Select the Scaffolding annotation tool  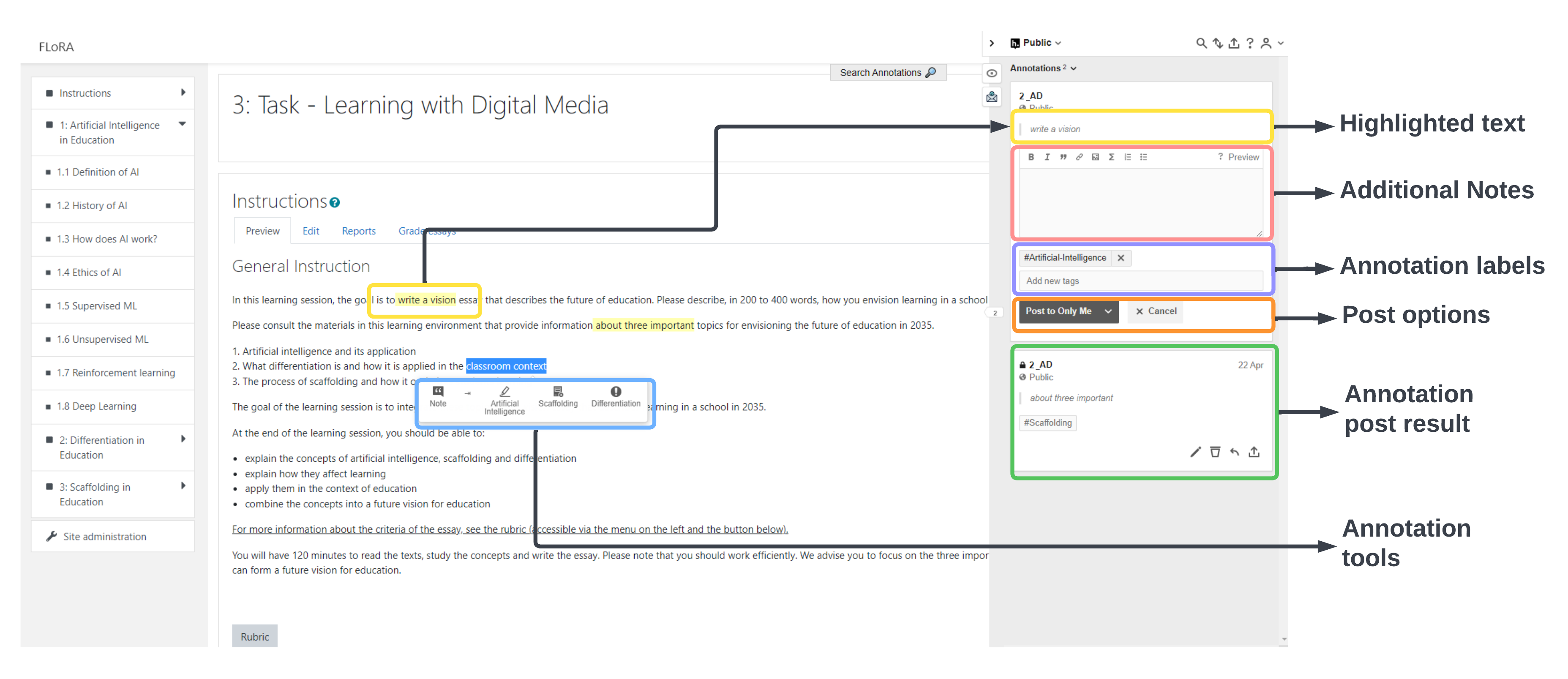tap(558, 397)
